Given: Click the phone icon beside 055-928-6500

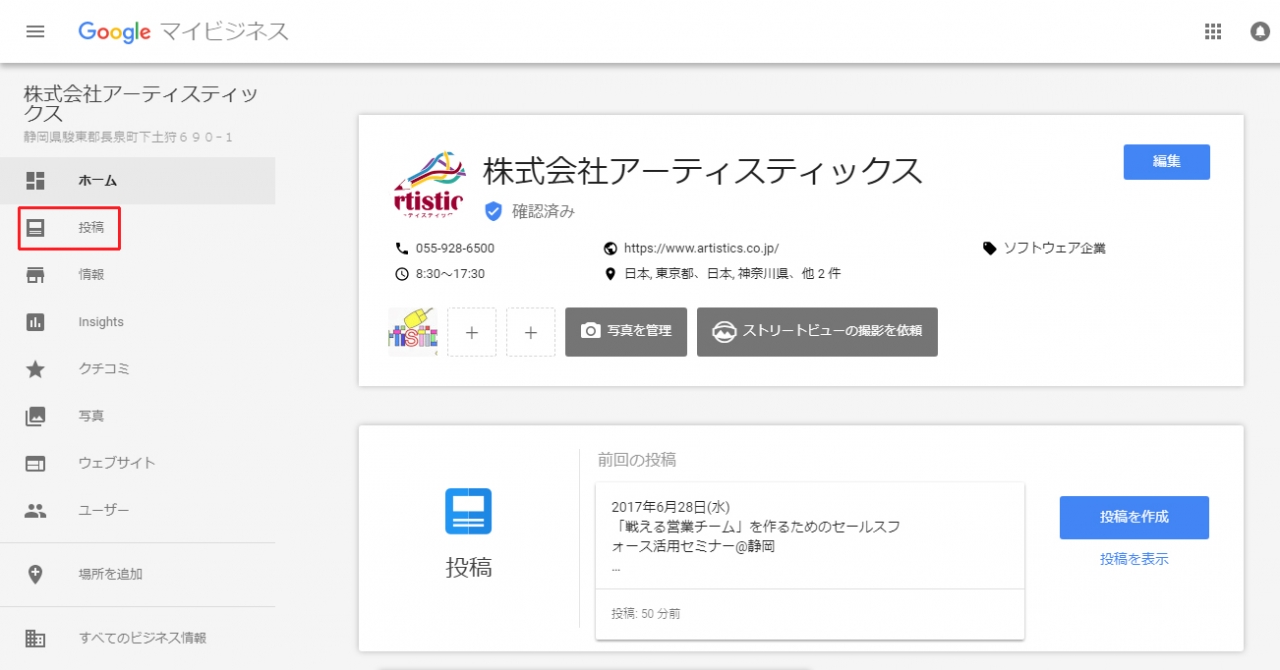Looking at the screenshot, I should point(402,248).
